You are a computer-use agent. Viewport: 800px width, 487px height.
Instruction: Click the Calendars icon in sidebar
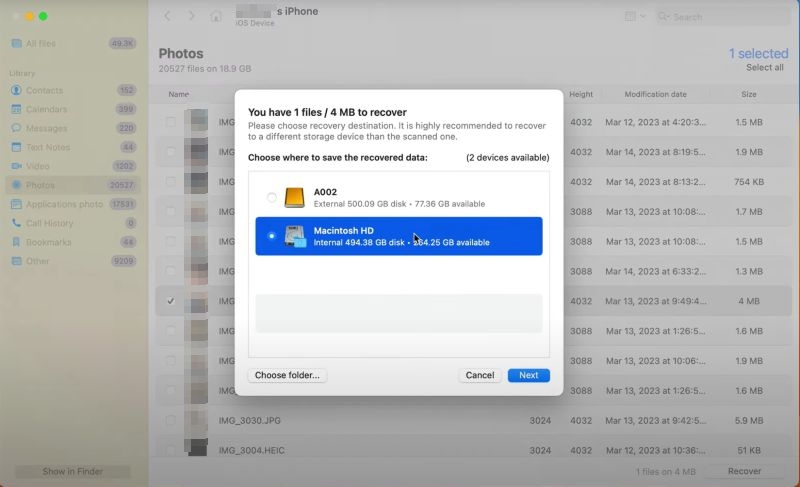click(16, 109)
